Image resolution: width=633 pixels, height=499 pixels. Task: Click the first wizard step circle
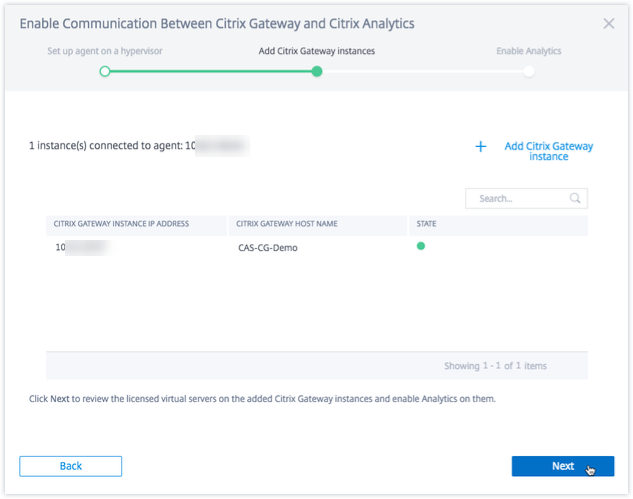[105, 71]
